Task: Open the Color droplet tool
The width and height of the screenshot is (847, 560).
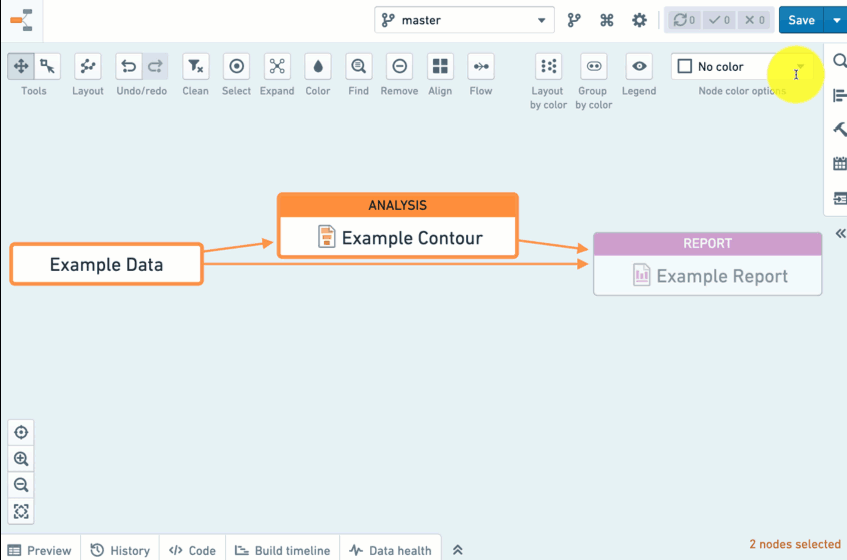Action: (x=318, y=66)
